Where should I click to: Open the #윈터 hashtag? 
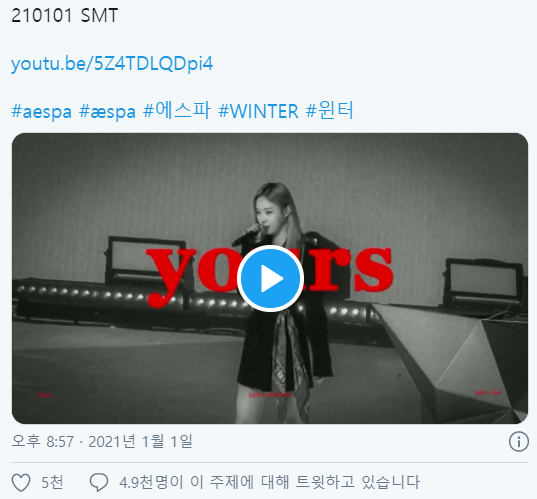pos(329,110)
